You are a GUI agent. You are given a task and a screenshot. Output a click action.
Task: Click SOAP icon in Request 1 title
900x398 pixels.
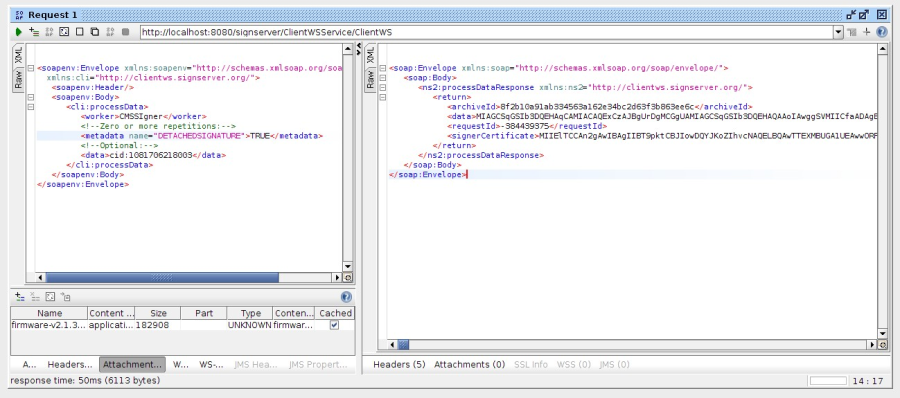click(x=20, y=15)
